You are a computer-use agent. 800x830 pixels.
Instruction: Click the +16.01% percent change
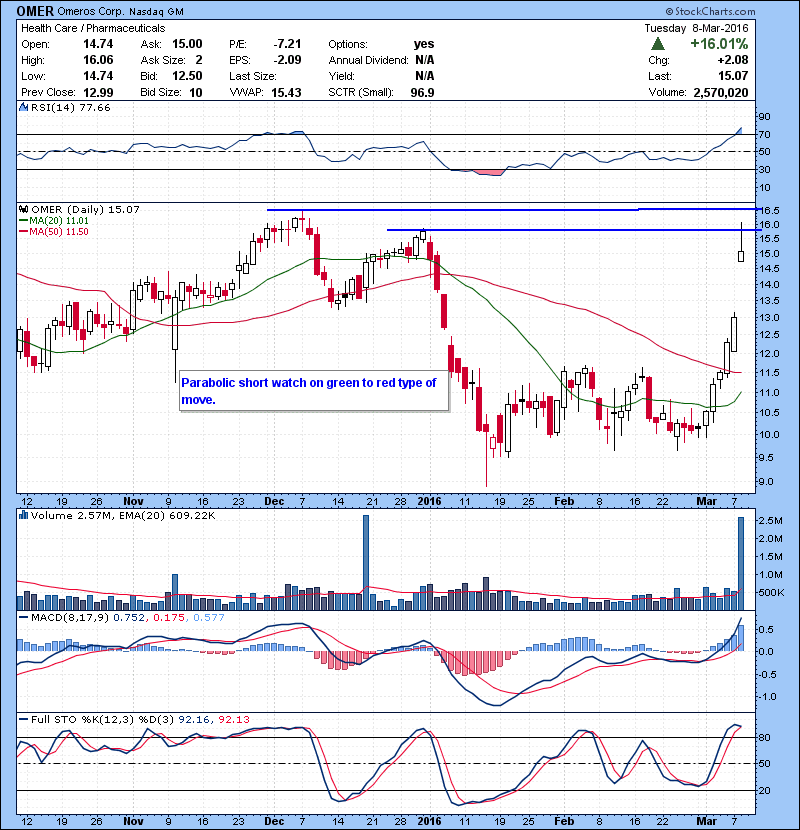tap(719, 43)
